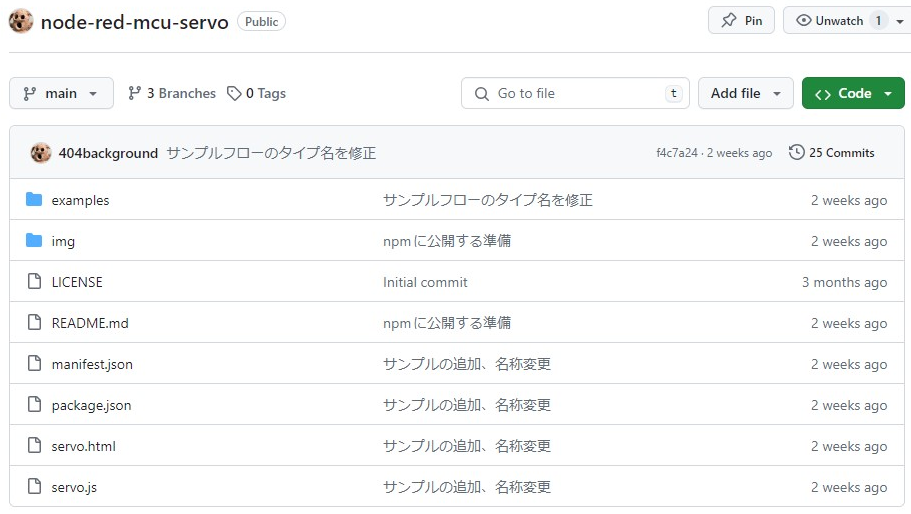This screenshot has width=911, height=514.
Task: Open the Initial commit message link
Action: (x=425, y=282)
